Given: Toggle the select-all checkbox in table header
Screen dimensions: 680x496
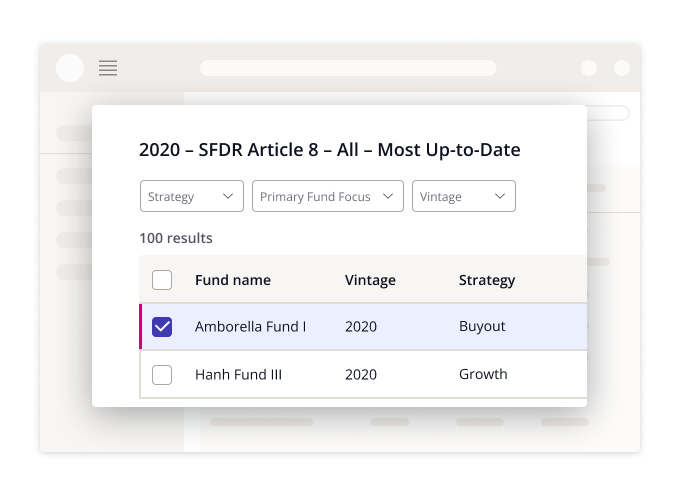Looking at the screenshot, I should pyautogui.click(x=162, y=280).
